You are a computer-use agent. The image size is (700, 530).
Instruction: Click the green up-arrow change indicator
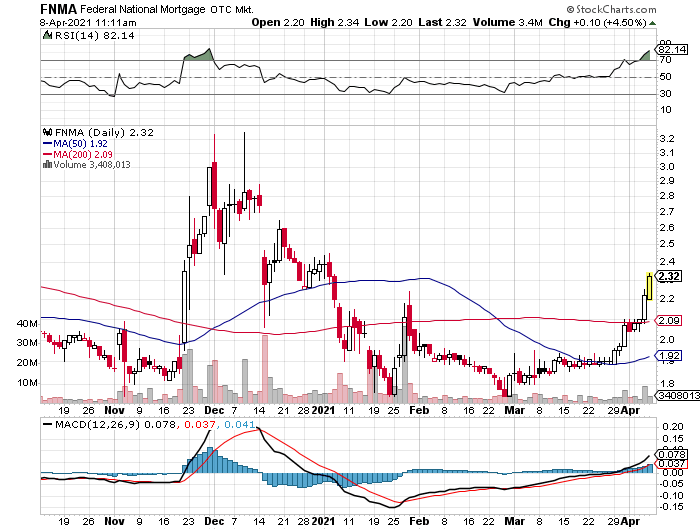click(652, 23)
